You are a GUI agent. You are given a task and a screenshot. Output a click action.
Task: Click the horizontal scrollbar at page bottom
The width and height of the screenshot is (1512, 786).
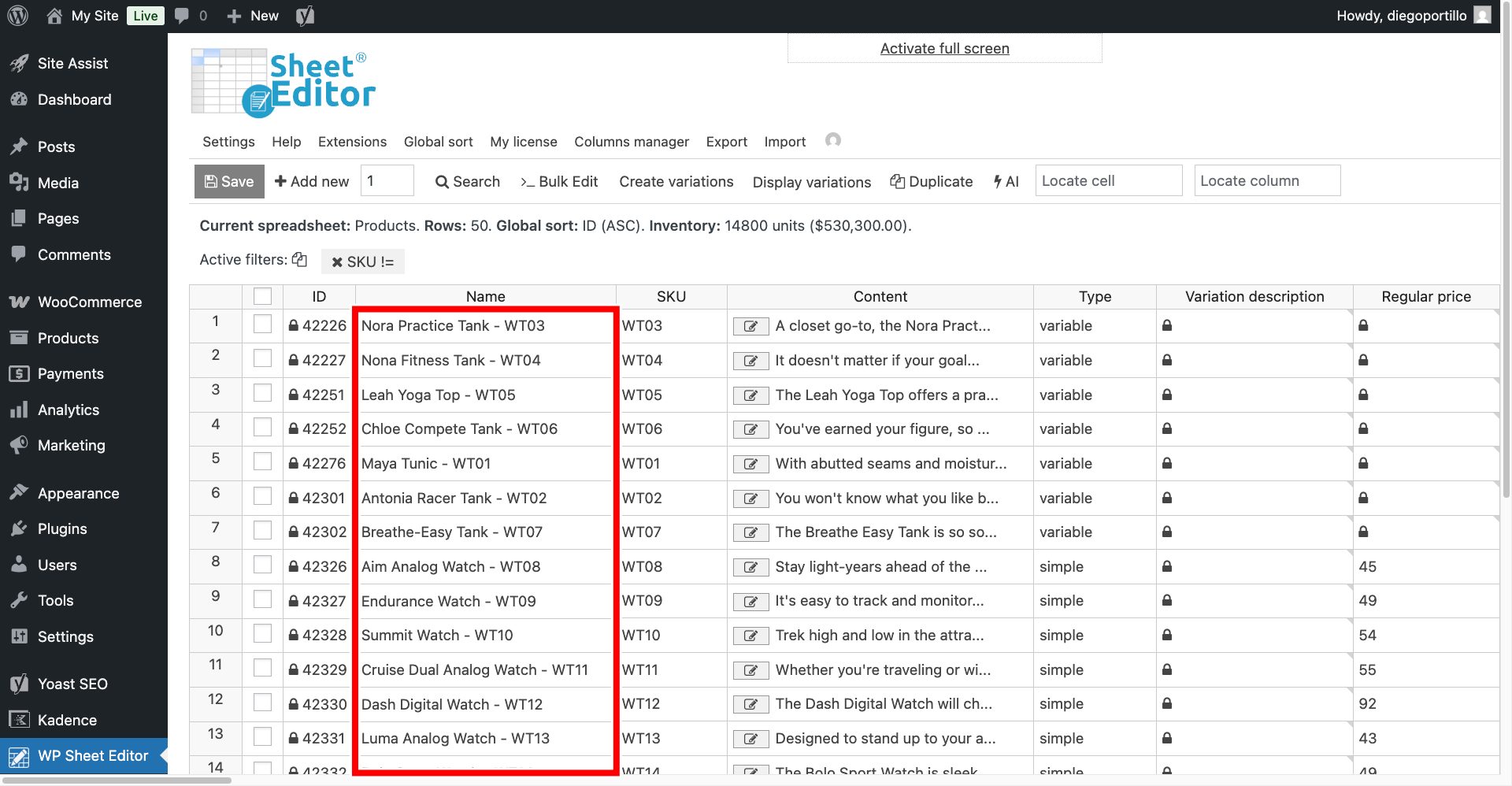[x=118, y=780]
